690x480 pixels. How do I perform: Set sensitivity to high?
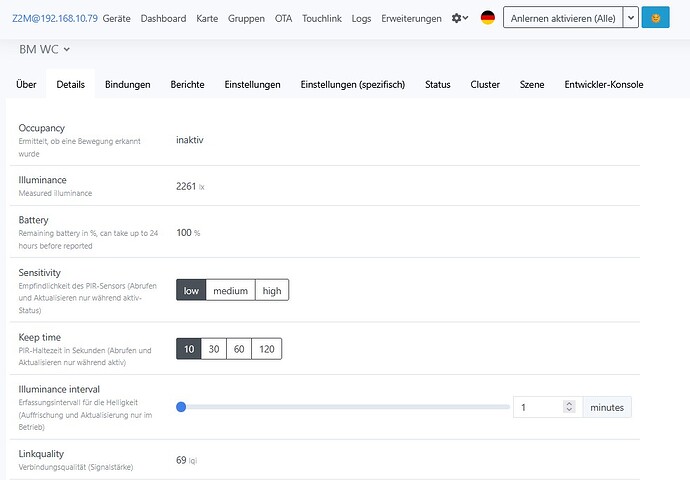tap(272, 290)
